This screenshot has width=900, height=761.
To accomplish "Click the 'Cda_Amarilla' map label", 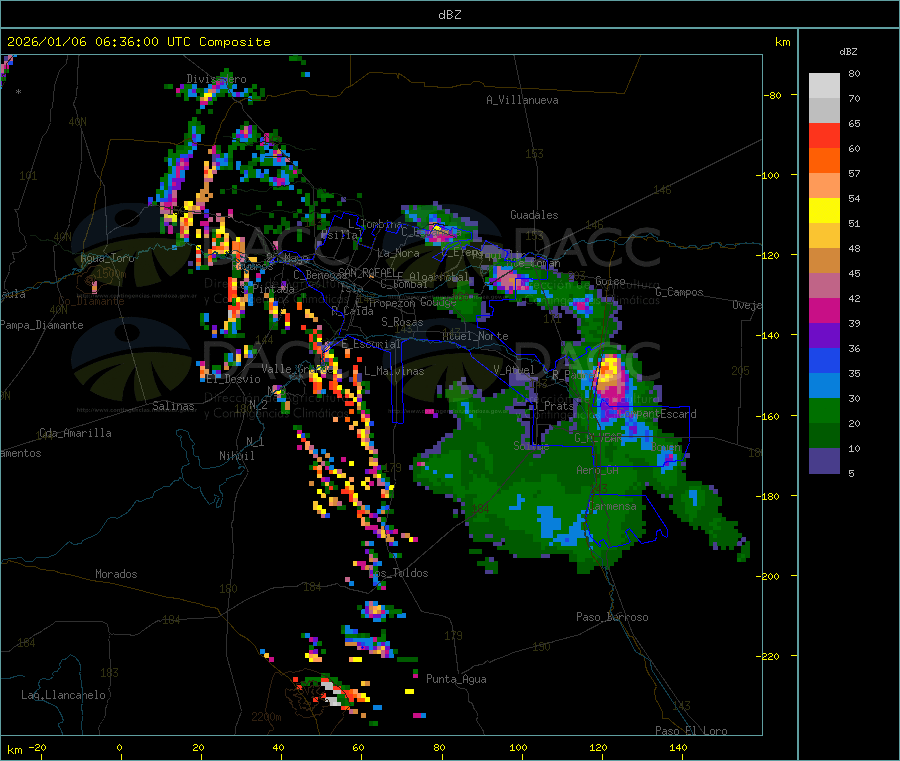I will pos(75,433).
